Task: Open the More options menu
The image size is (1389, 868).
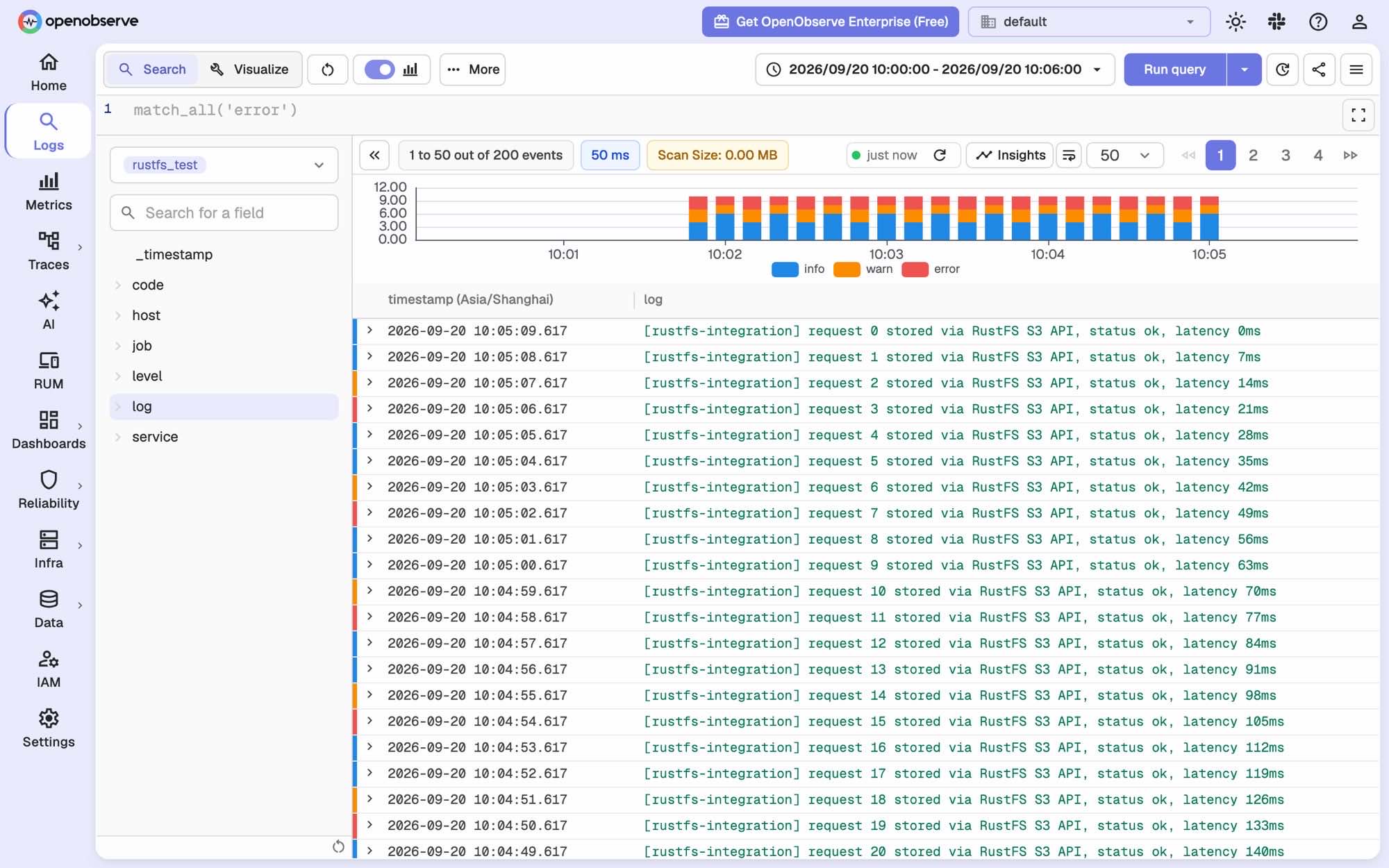Action: [472, 69]
